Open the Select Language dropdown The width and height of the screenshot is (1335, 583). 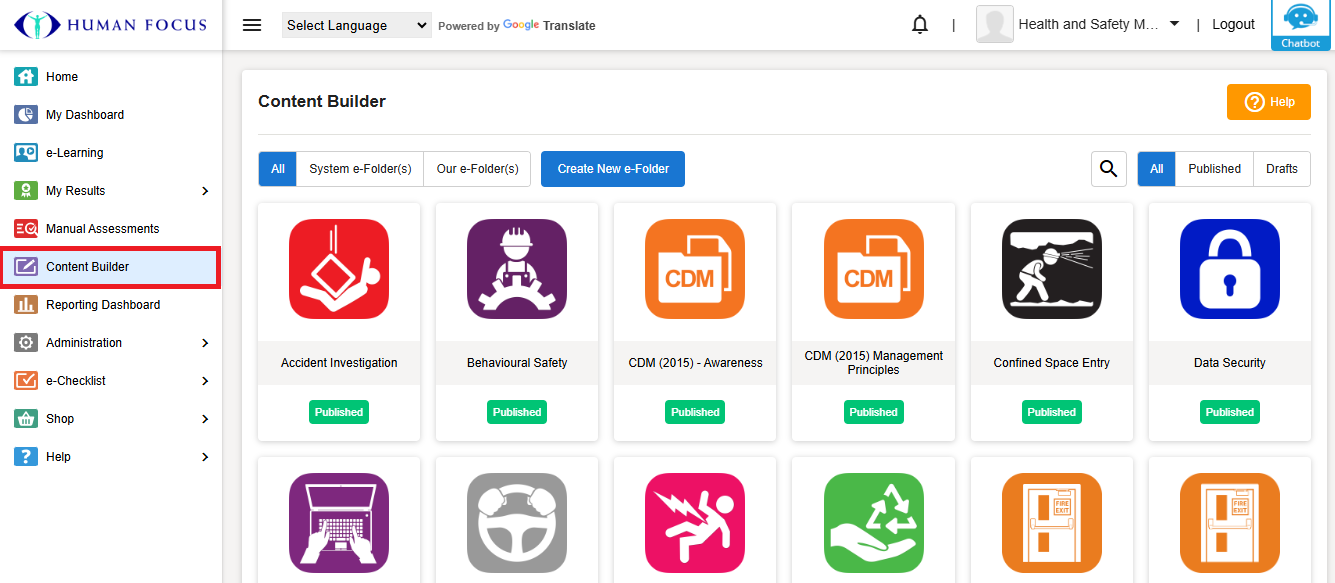[x=357, y=25]
